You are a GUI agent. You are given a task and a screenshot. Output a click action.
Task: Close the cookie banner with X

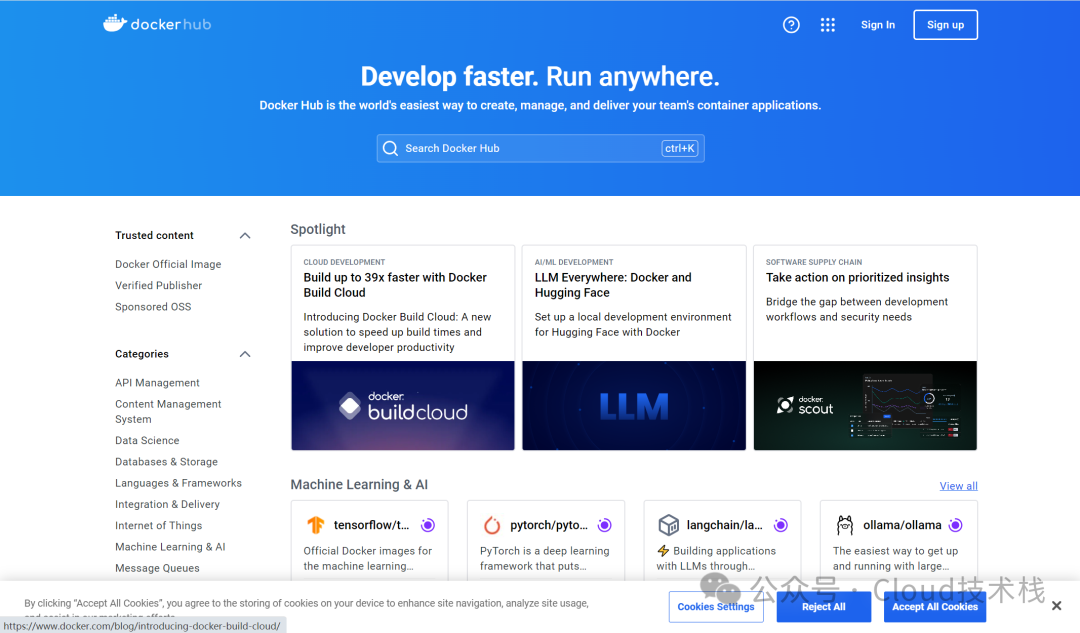1057,606
